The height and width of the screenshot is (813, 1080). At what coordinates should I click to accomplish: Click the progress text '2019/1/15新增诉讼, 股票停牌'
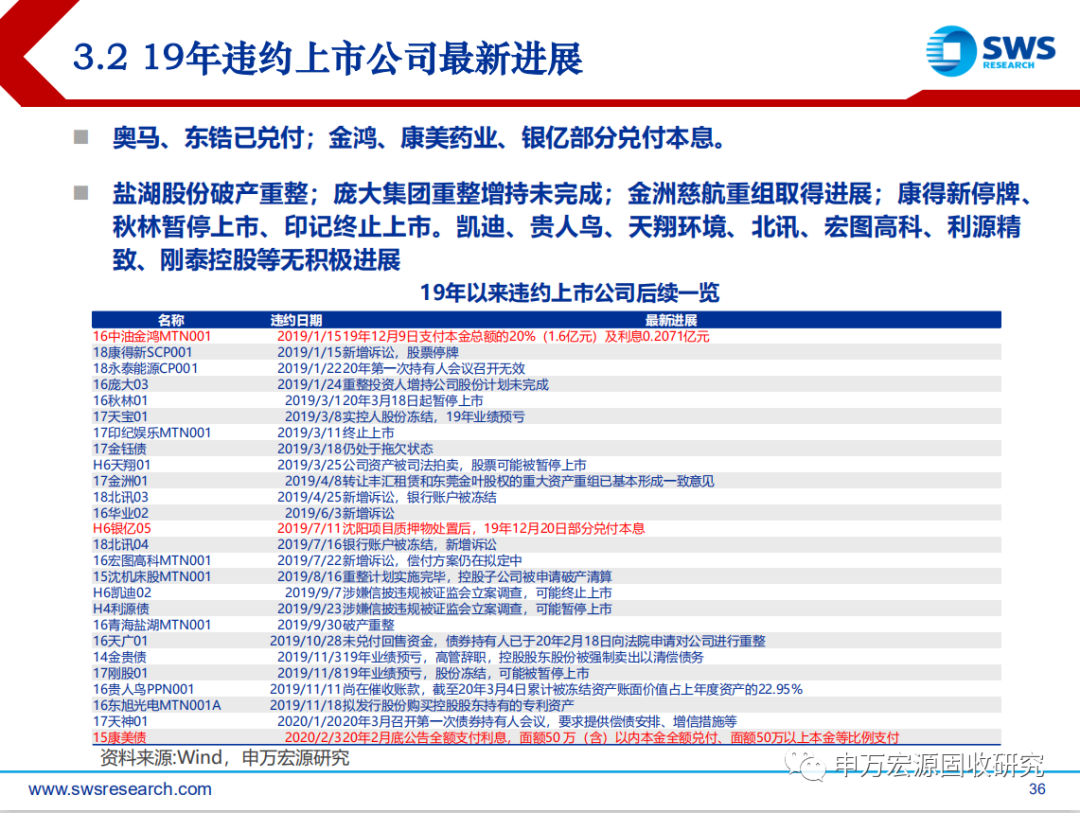[x=368, y=352]
